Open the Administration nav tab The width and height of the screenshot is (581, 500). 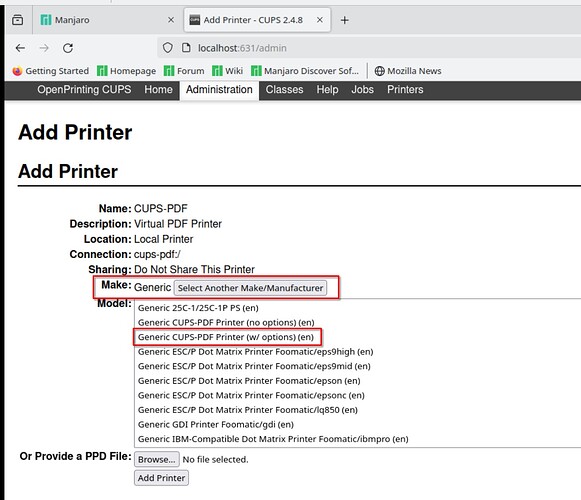[x=219, y=90]
